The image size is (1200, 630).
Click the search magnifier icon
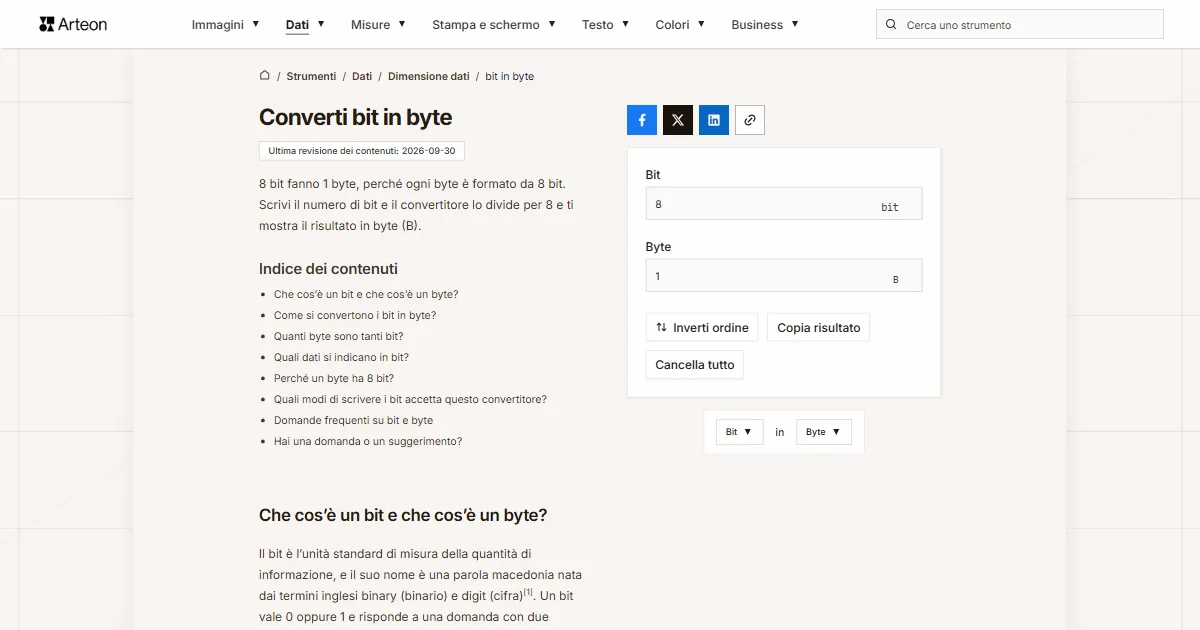(891, 24)
